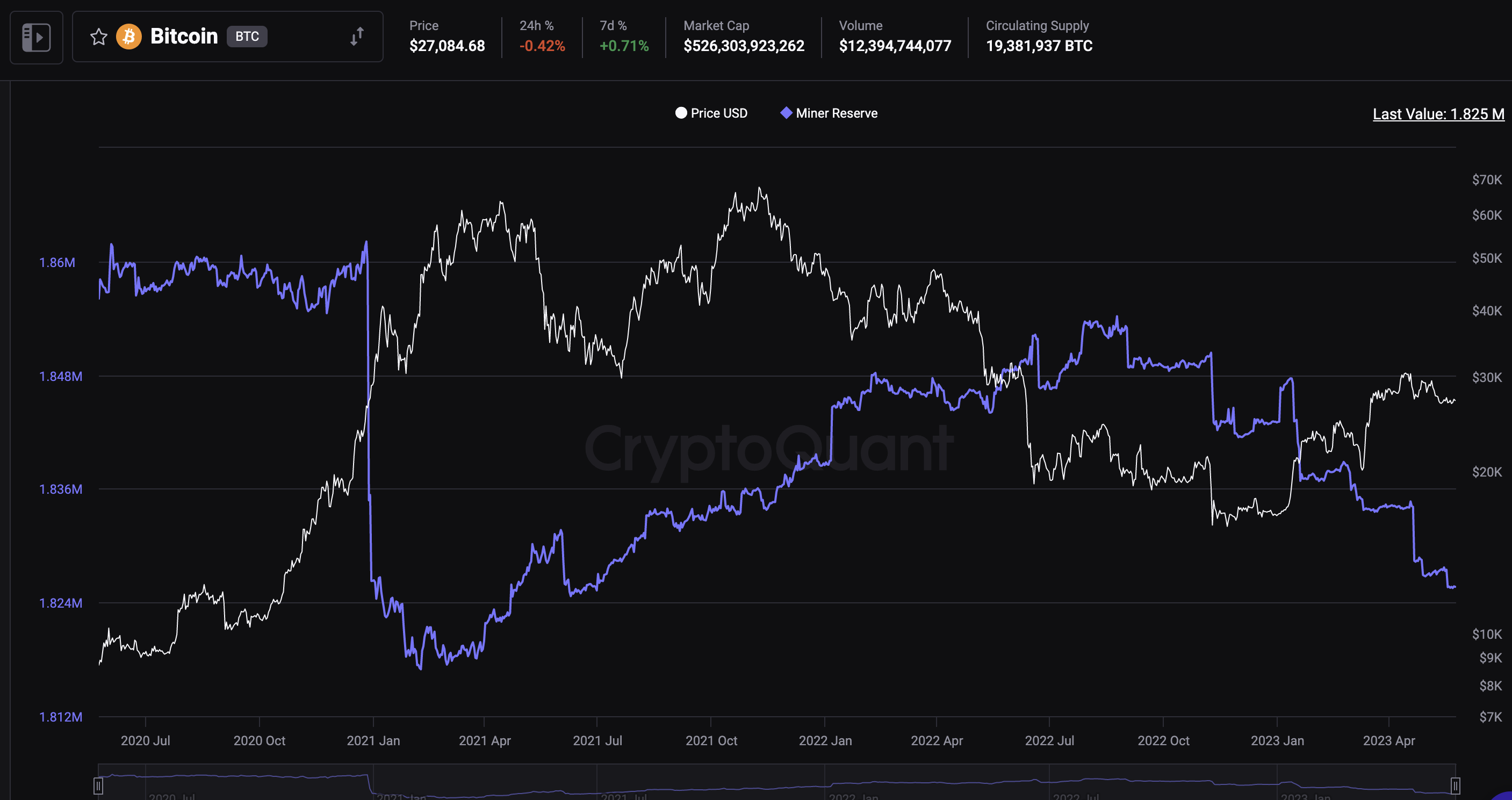Image resolution: width=1512 pixels, height=800 pixels.
Task: Click the $7K price axis label
Action: [1491, 717]
